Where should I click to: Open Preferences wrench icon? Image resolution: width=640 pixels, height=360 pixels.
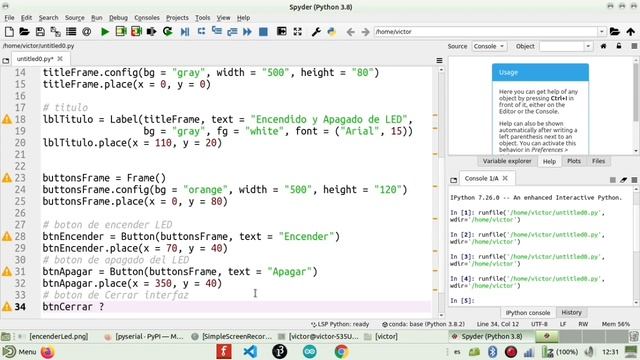click(316, 31)
